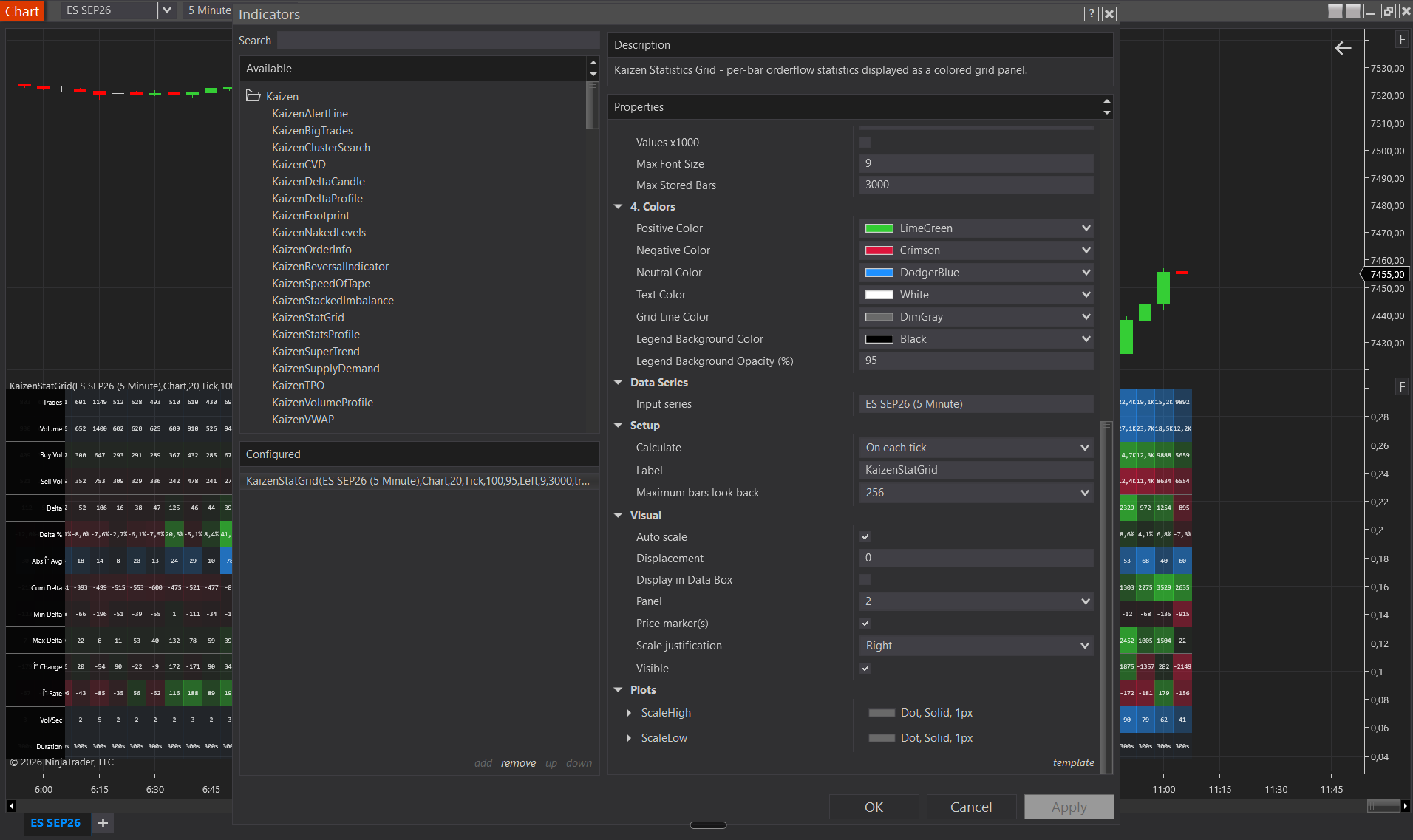Edit Max Font Size field
The image size is (1413, 840).
pyautogui.click(x=976, y=163)
